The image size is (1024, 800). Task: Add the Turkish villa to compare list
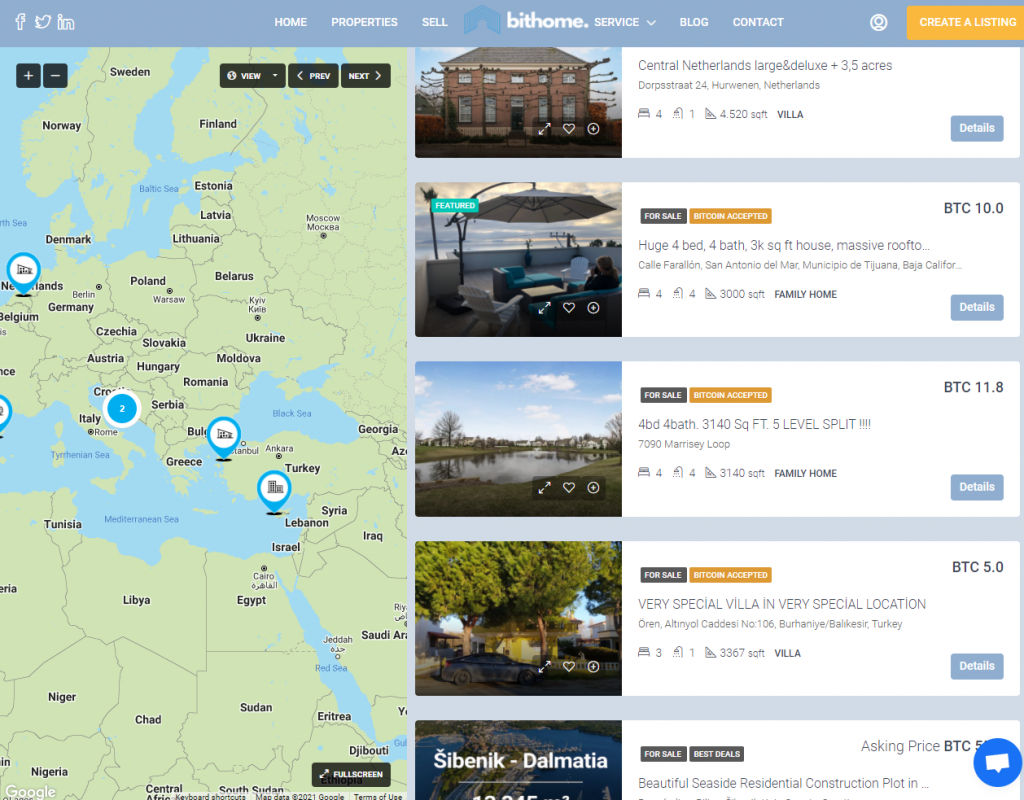593,666
